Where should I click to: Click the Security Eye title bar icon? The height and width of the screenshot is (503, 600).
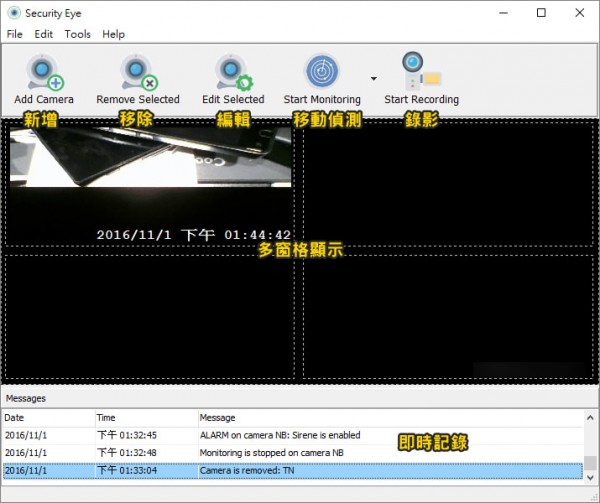click(14, 12)
